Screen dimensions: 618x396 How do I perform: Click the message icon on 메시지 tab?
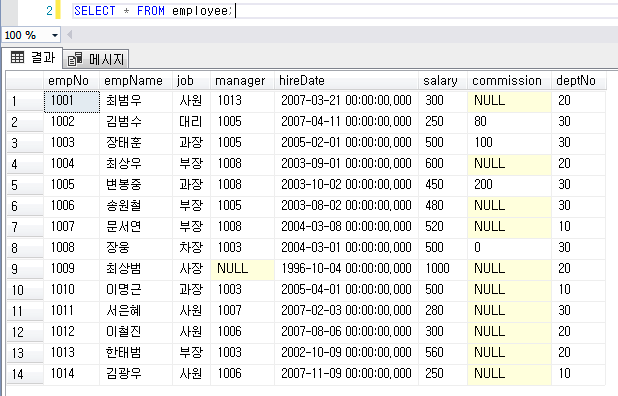coord(75,59)
